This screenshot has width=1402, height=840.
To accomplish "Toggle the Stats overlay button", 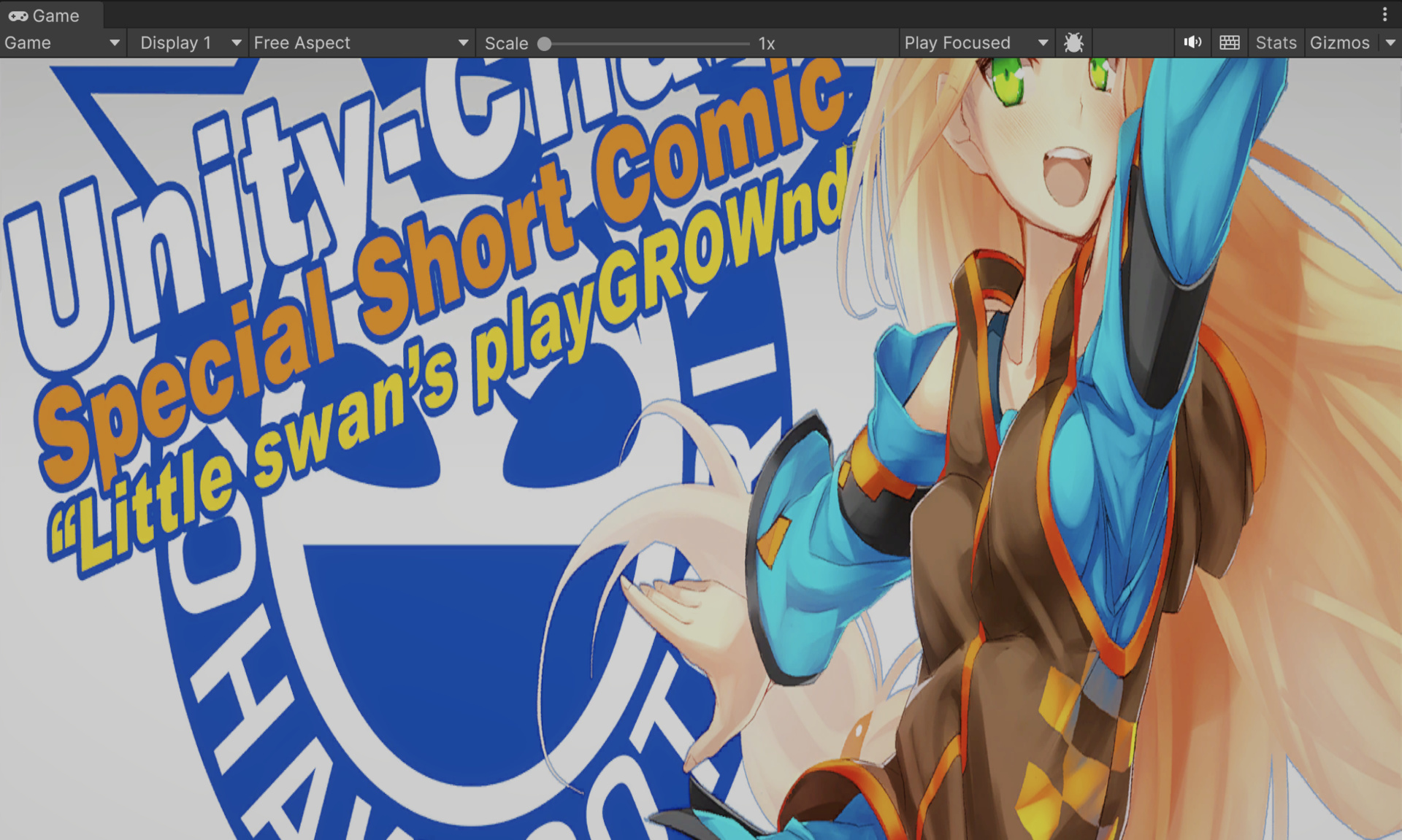I will pos(1276,43).
